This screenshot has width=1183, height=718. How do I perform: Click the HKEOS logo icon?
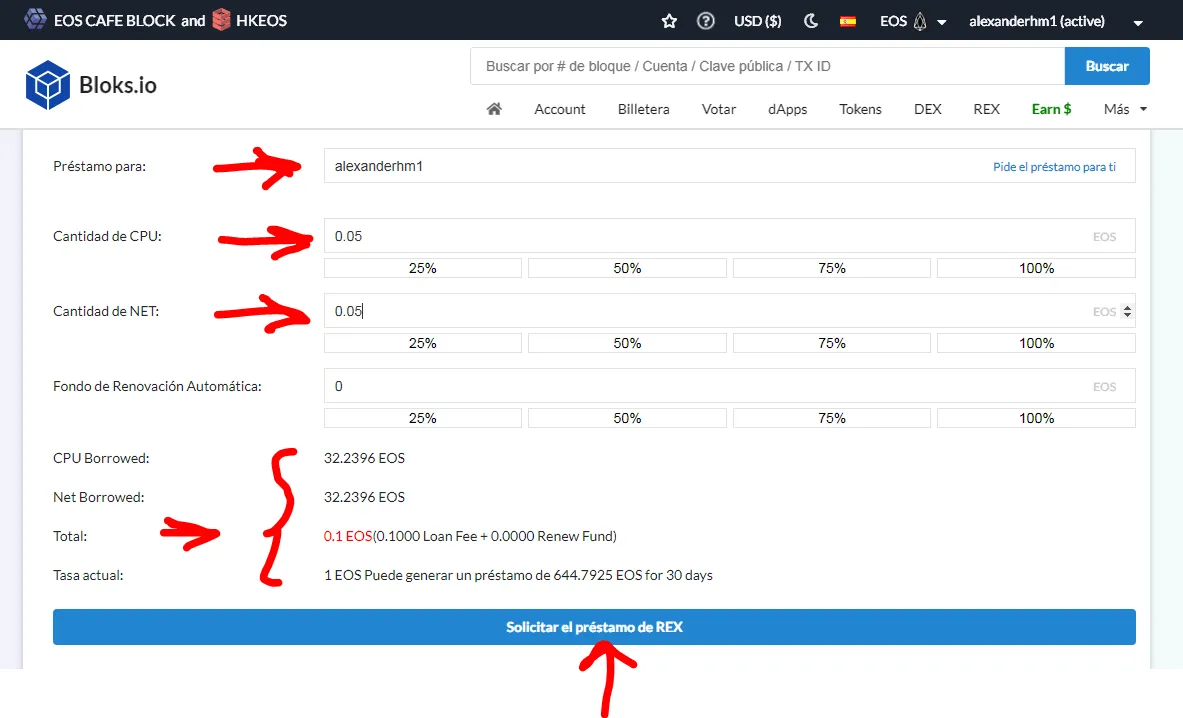221,20
